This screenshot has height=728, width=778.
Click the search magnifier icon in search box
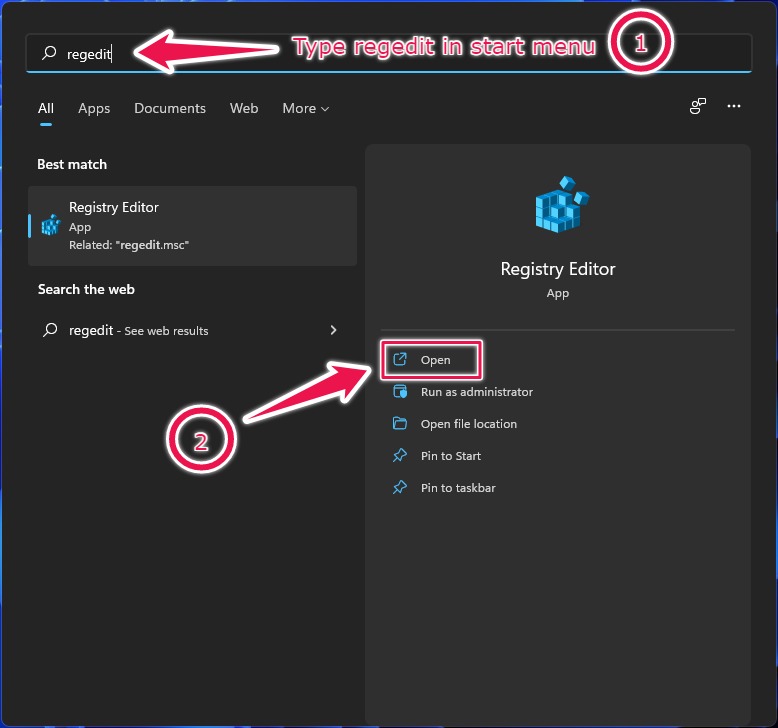(x=49, y=53)
